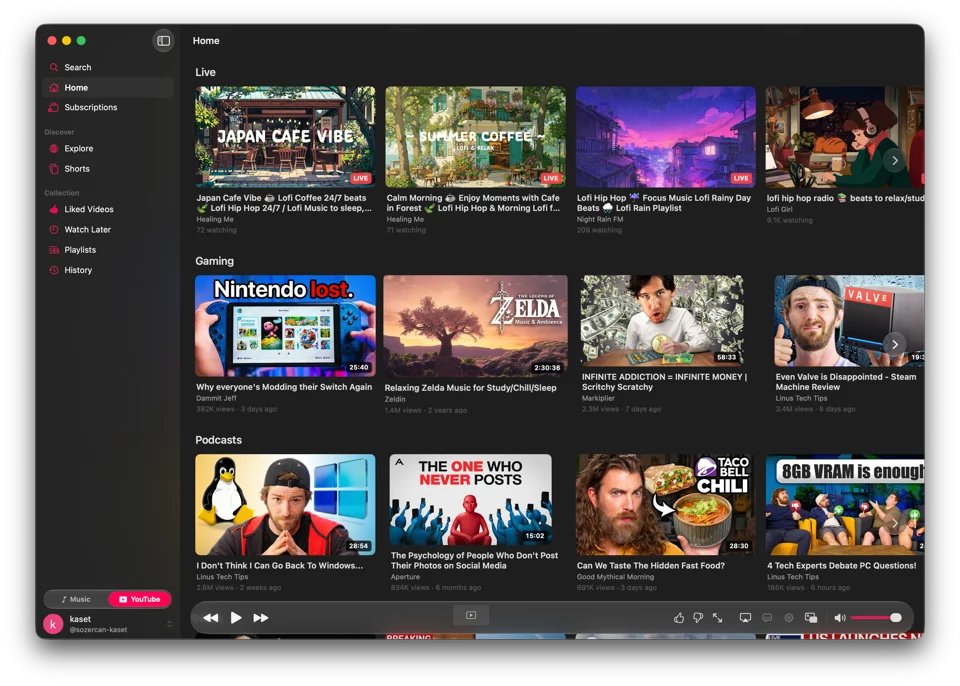Open Shorts from the sidebar
The width and height of the screenshot is (960, 686).
pos(108,168)
